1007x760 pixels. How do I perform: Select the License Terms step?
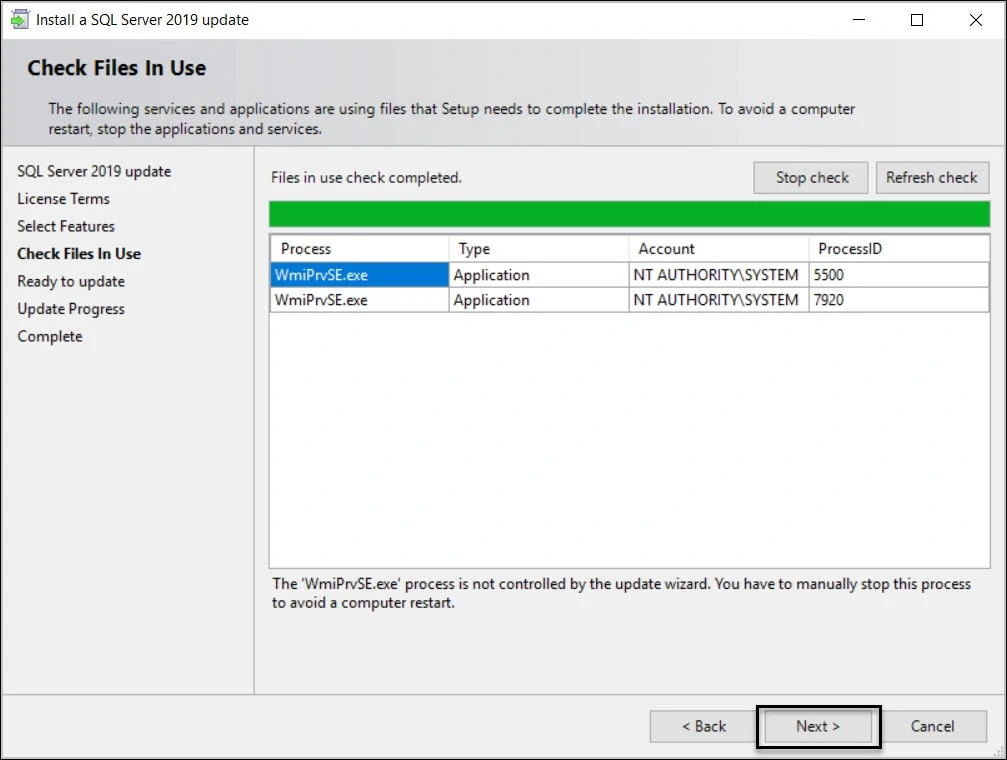tap(64, 199)
